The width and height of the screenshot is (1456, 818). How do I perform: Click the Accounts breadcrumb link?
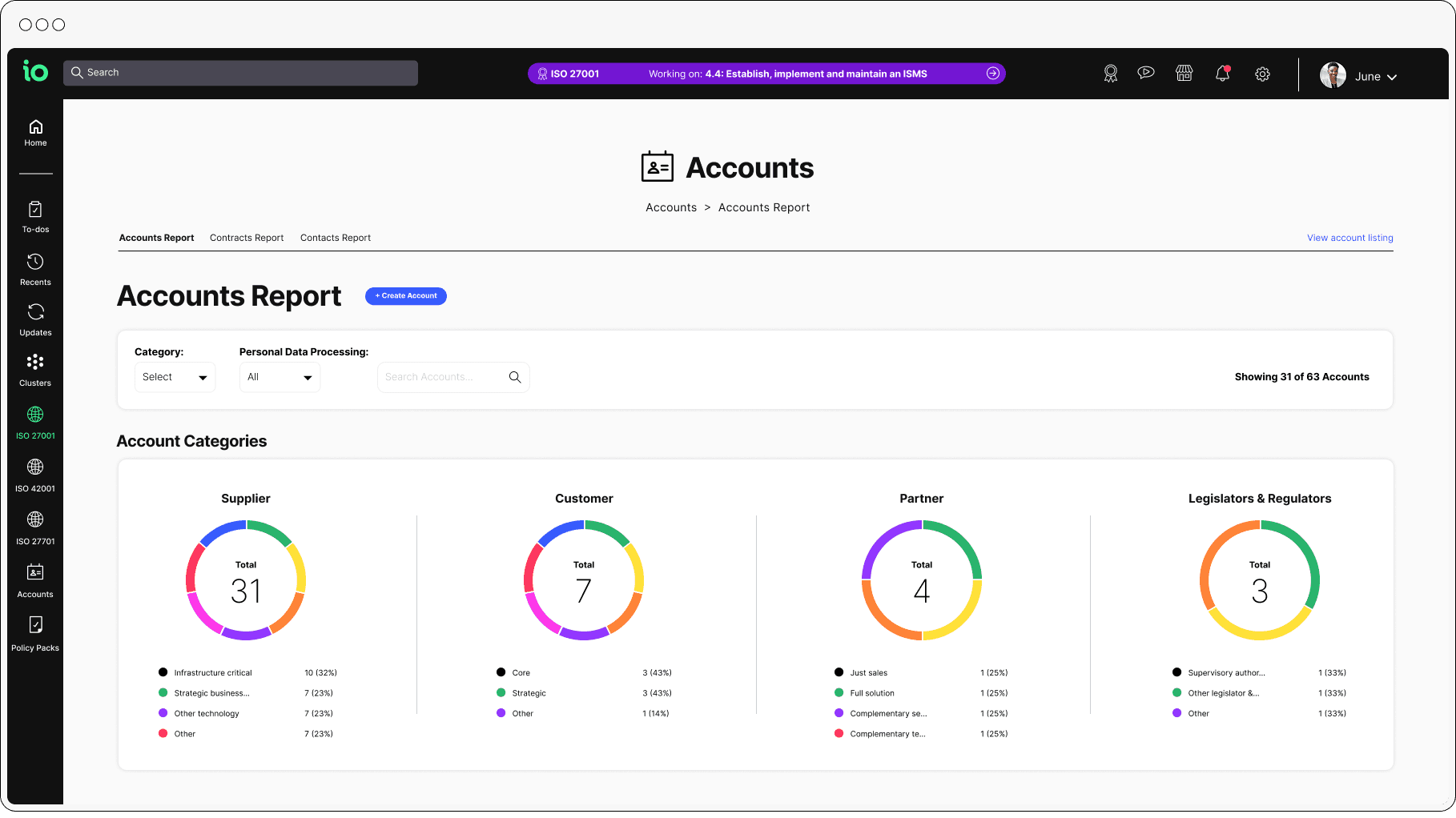[x=671, y=207]
